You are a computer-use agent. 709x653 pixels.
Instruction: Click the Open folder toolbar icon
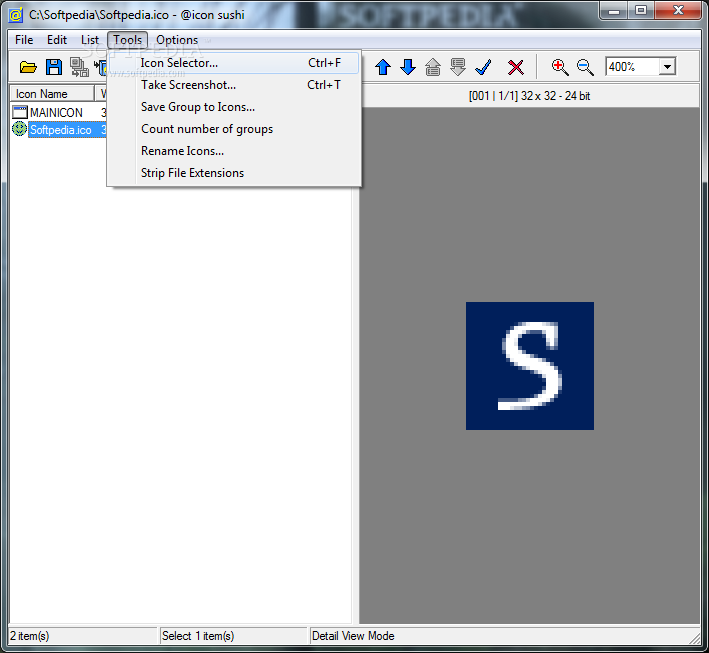28,67
